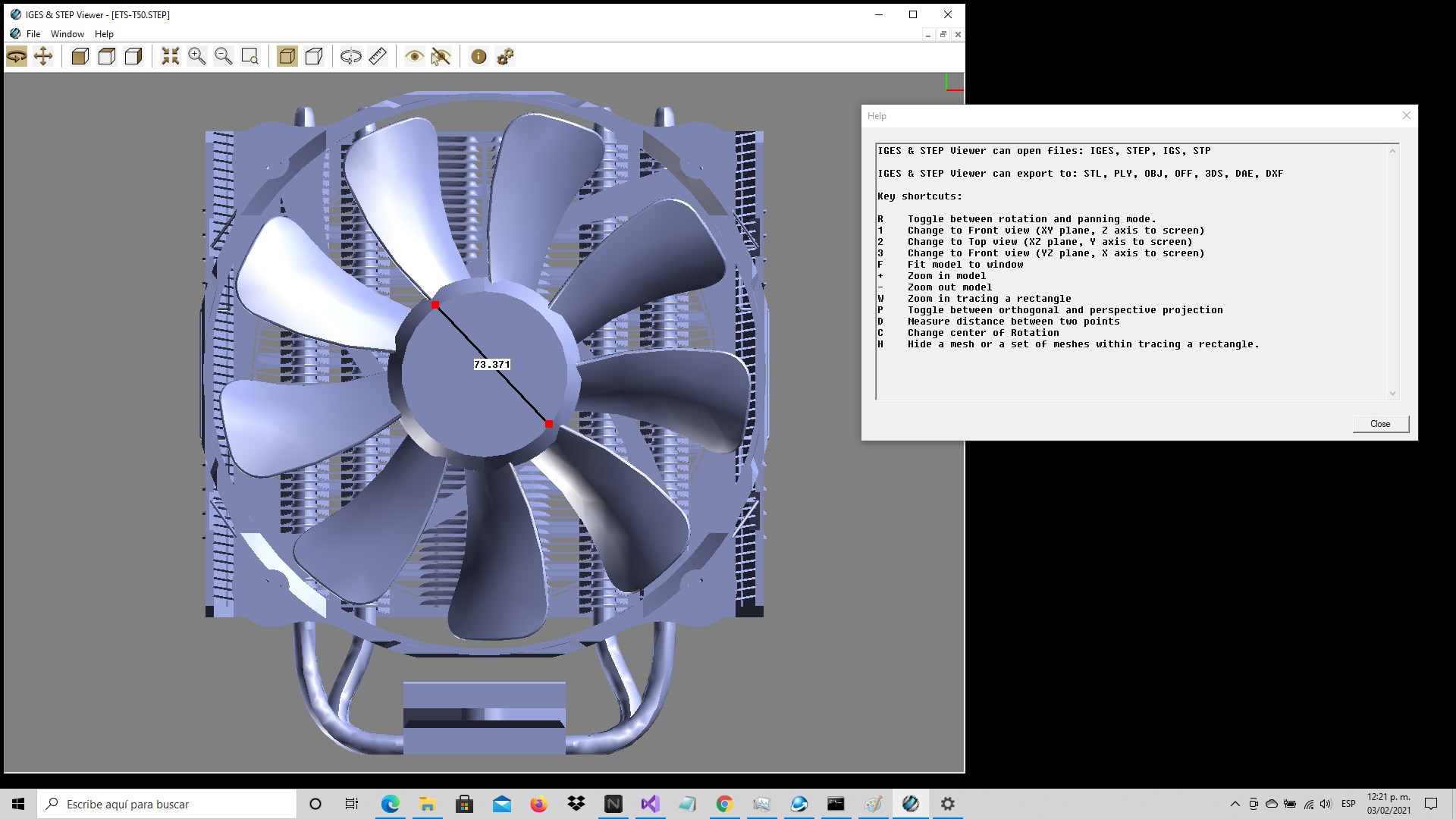Image resolution: width=1456 pixels, height=819 pixels.
Task: Switch to top view cube icon
Action: [107, 56]
